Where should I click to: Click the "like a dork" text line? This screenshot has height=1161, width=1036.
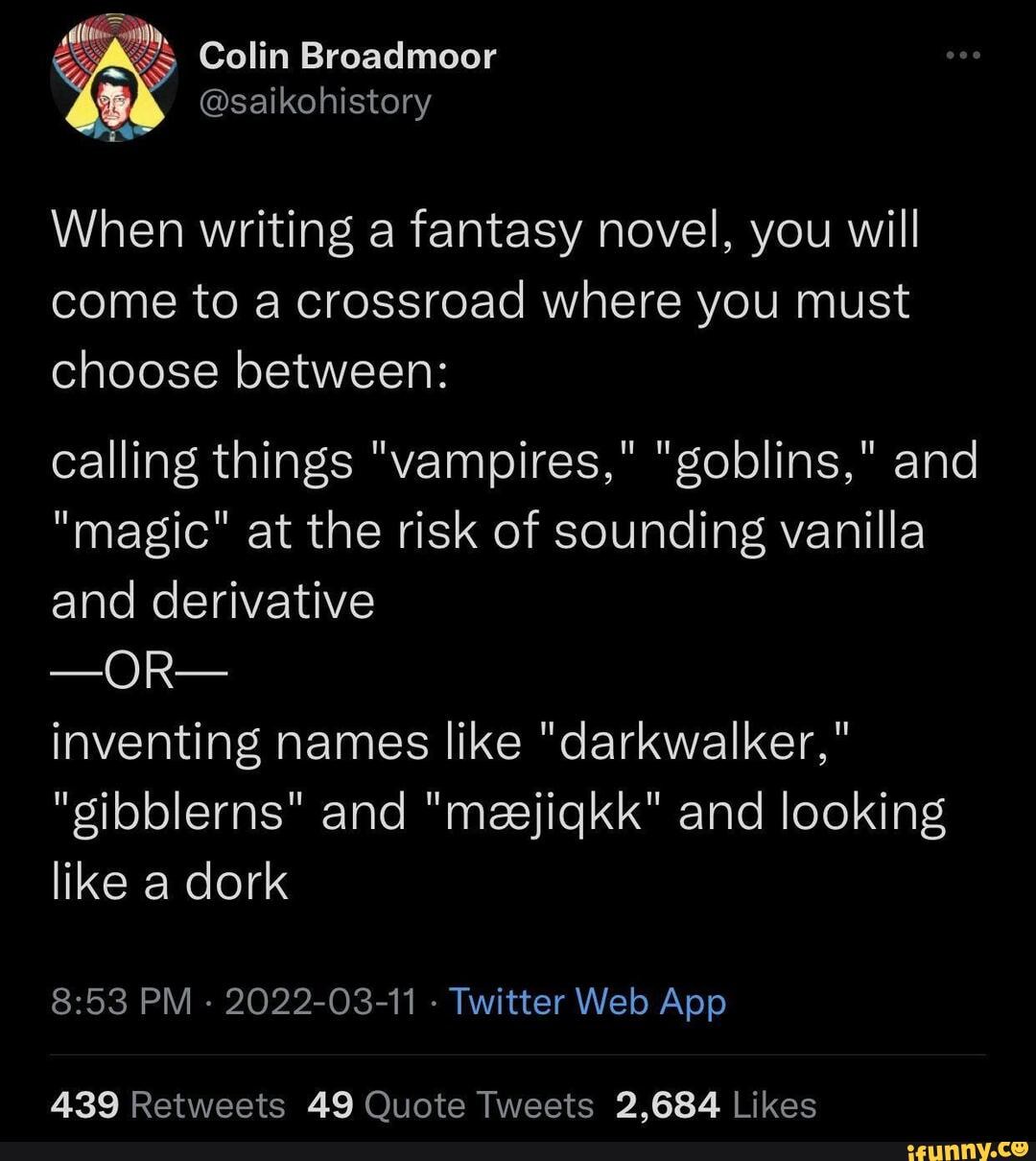pos(169,881)
